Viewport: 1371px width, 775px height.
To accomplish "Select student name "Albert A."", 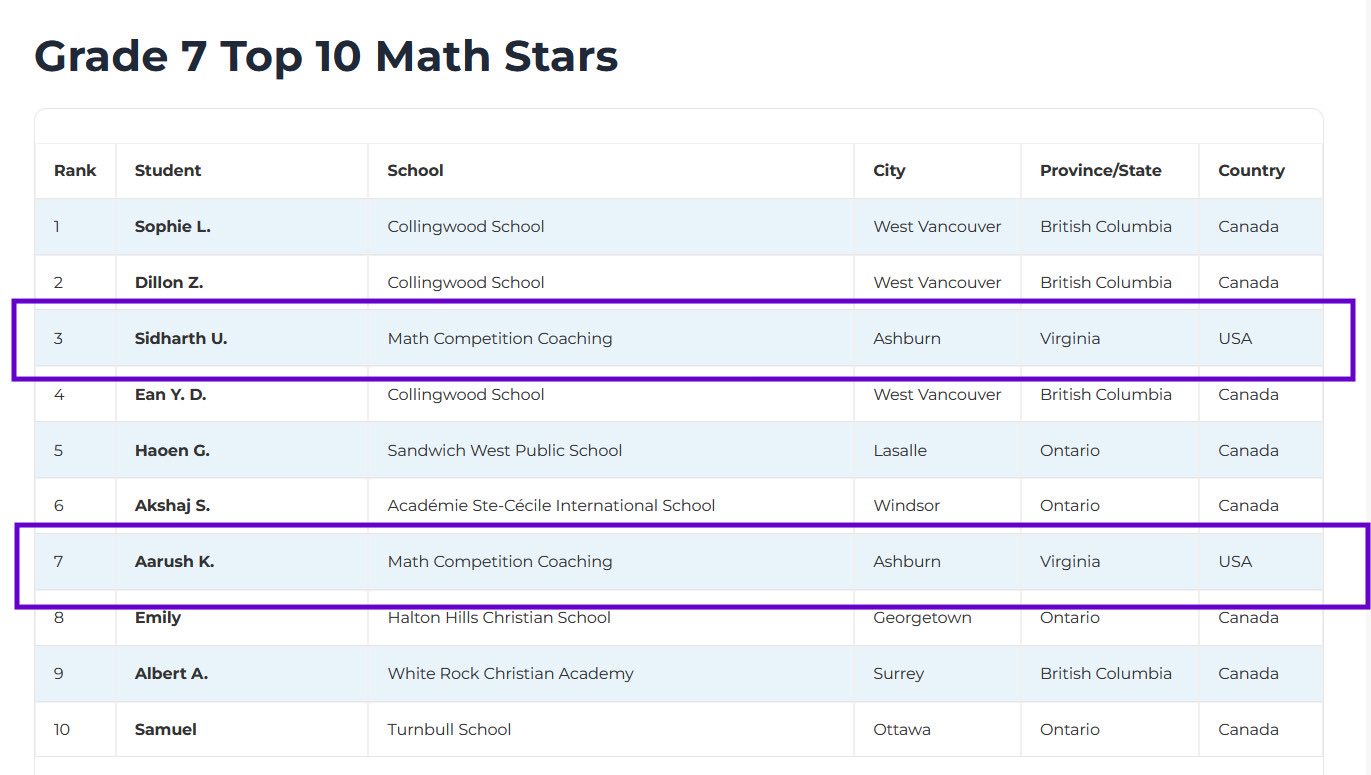I will 171,673.
